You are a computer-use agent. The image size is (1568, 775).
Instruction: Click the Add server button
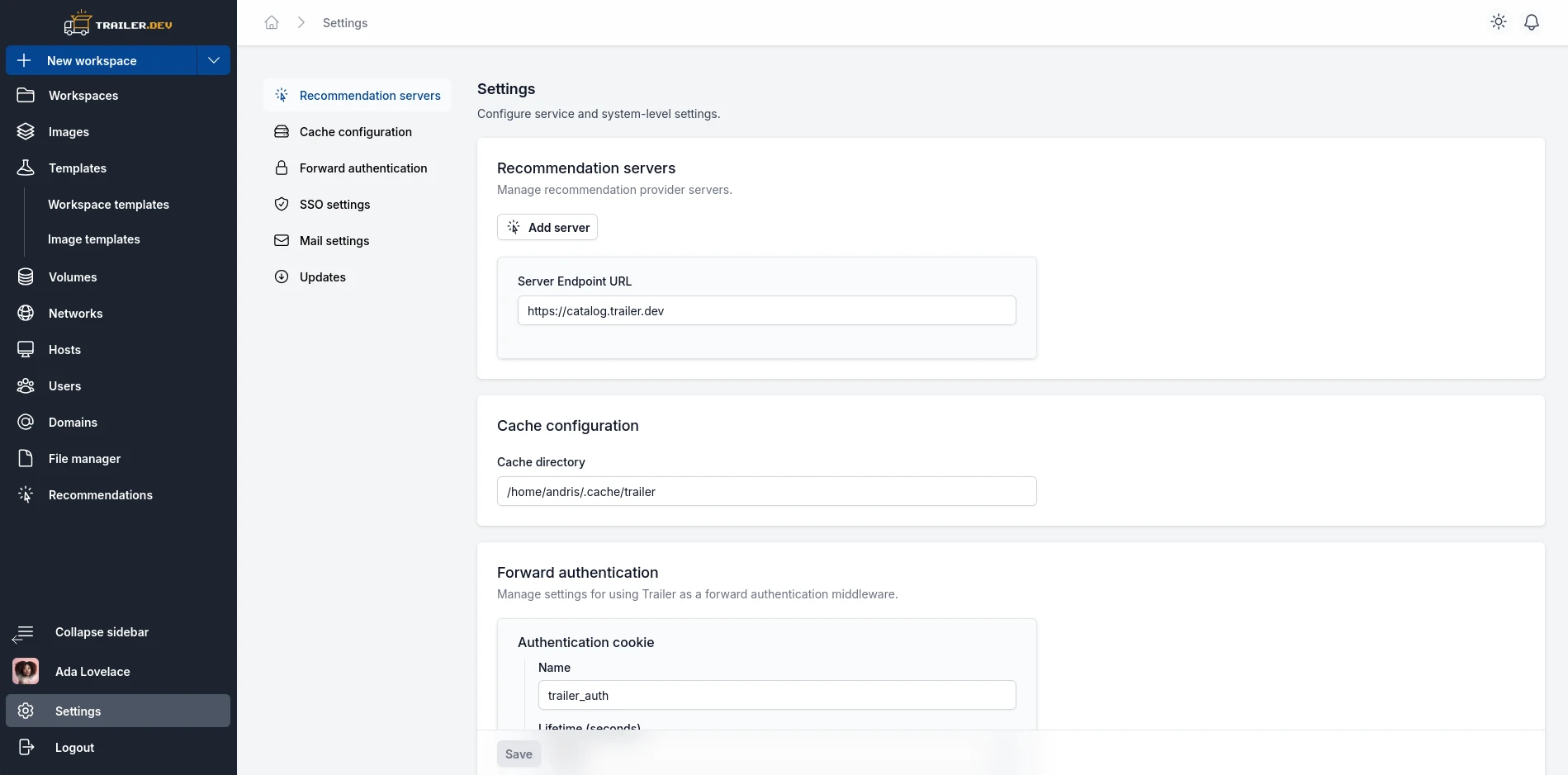click(547, 227)
